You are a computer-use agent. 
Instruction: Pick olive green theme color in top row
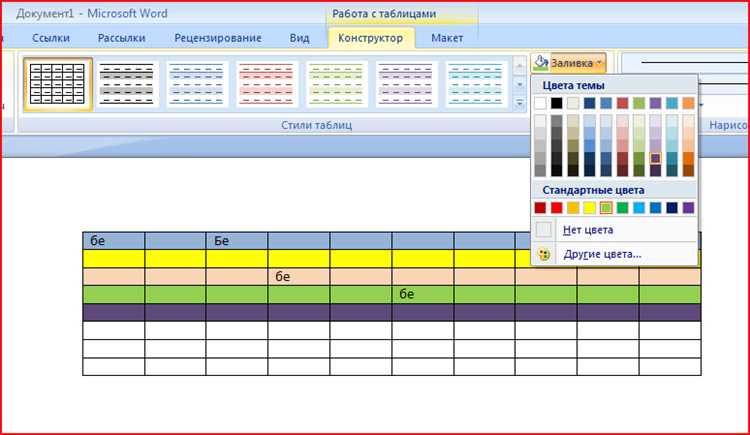tap(639, 103)
